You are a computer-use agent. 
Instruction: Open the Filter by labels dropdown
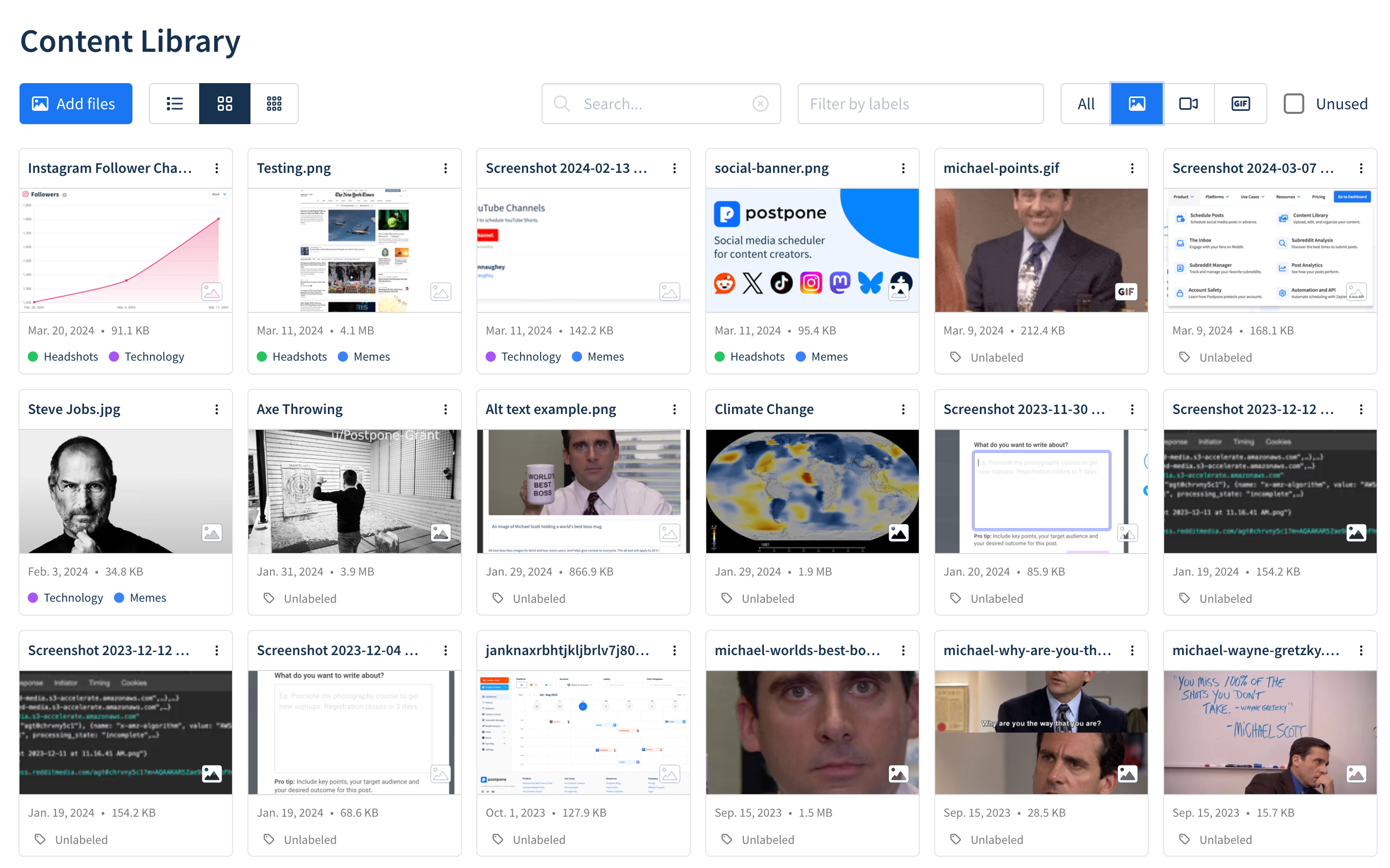920,103
